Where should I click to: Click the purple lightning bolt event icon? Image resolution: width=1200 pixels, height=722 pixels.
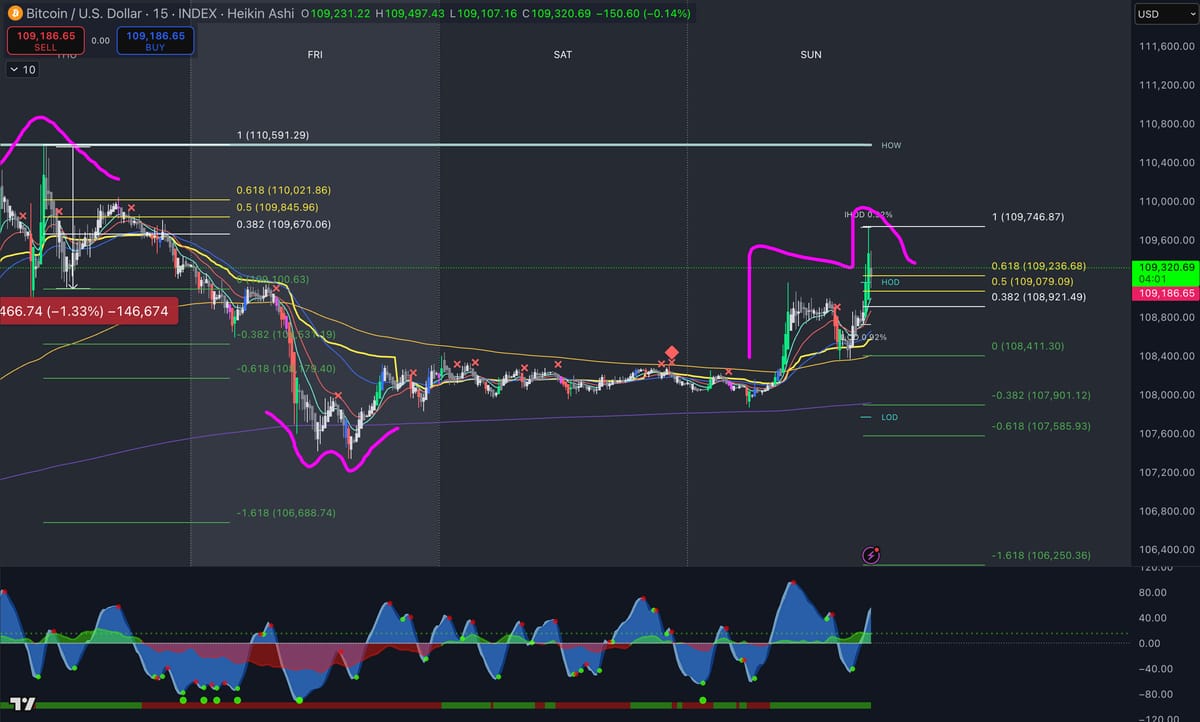click(872, 554)
